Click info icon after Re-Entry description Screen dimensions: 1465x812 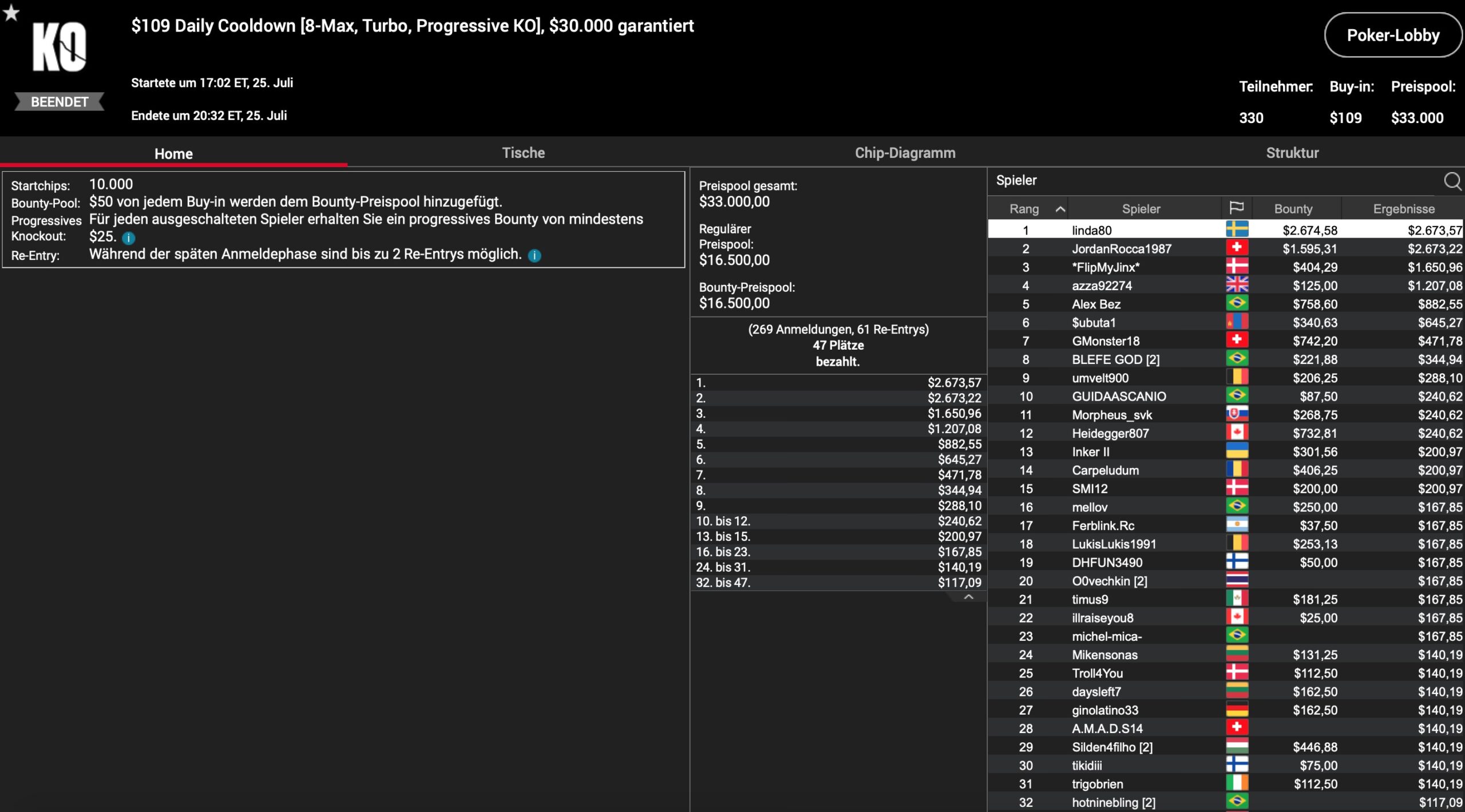click(x=534, y=256)
